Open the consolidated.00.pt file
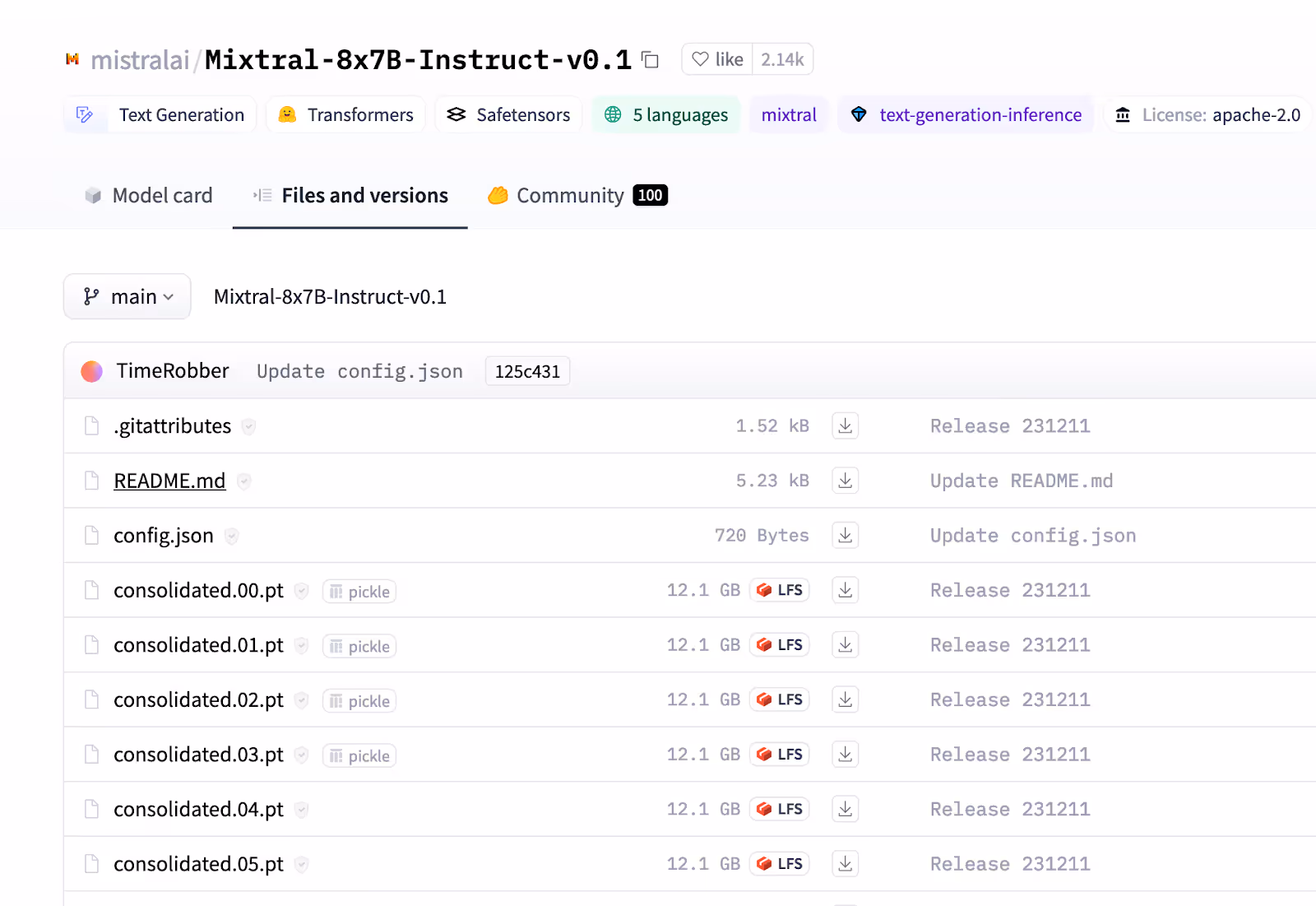 pos(198,591)
